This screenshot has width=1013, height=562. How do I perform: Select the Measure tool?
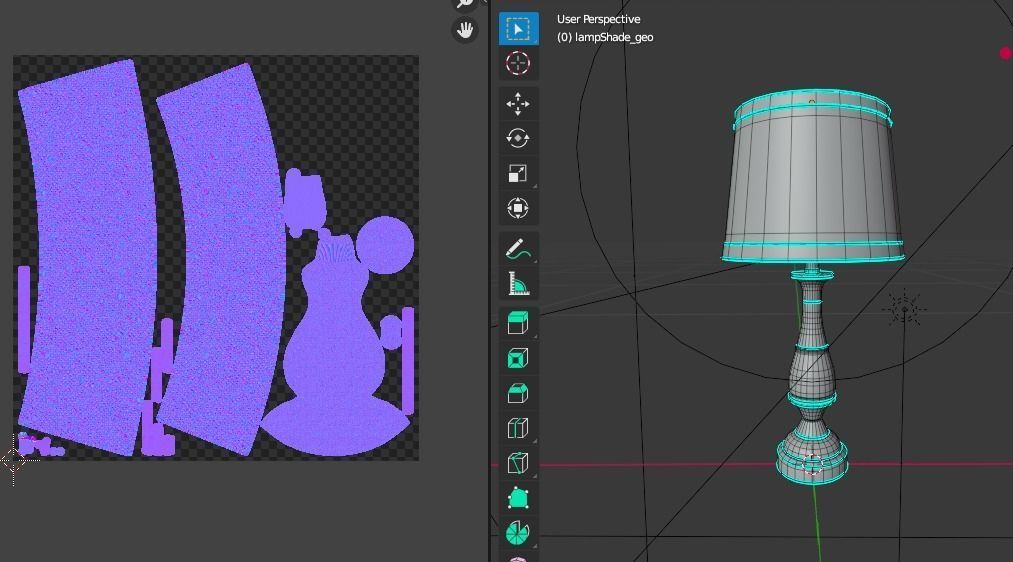coord(518,284)
